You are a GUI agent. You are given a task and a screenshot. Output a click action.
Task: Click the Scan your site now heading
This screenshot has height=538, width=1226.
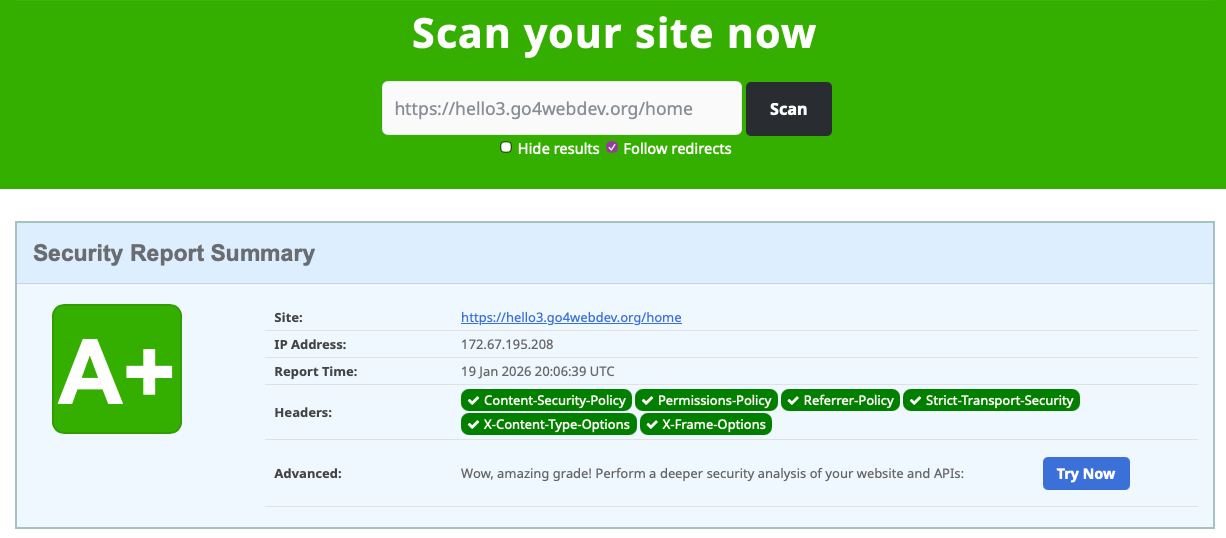614,33
